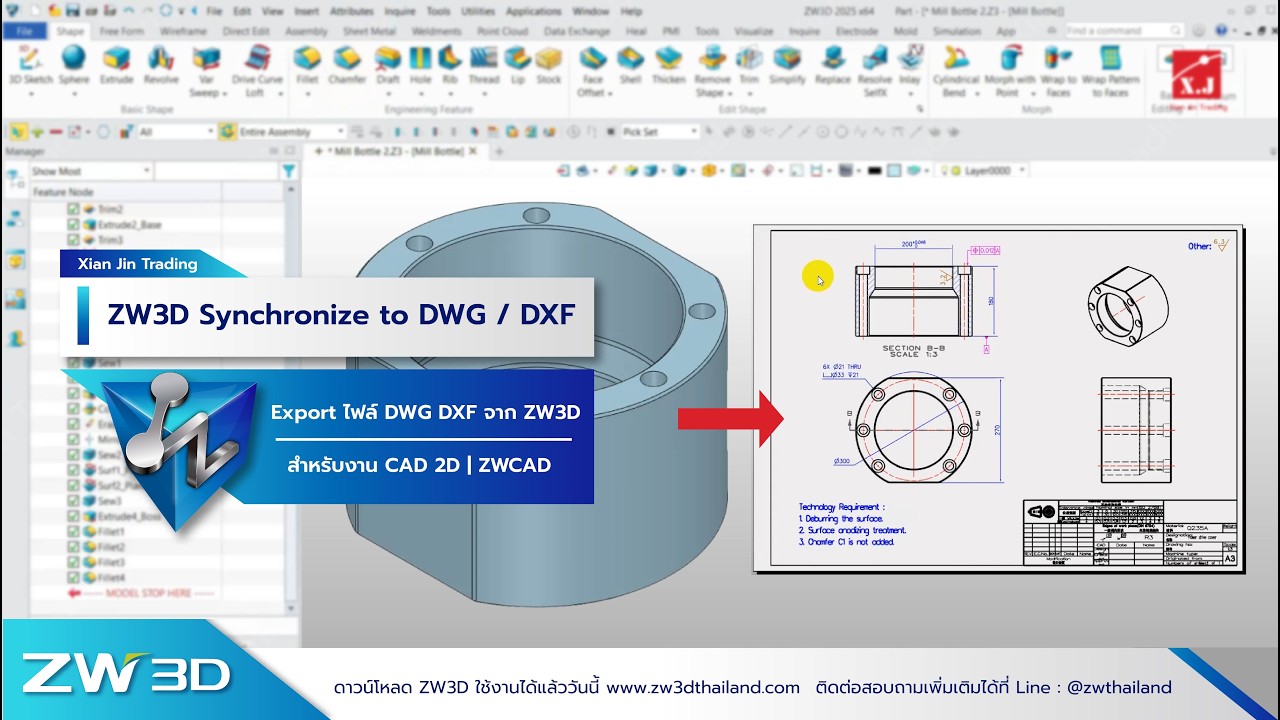The height and width of the screenshot is (720, 1280).
Task: Click the Lip tool
Action: pyautogui.click(x=517, y=66)
